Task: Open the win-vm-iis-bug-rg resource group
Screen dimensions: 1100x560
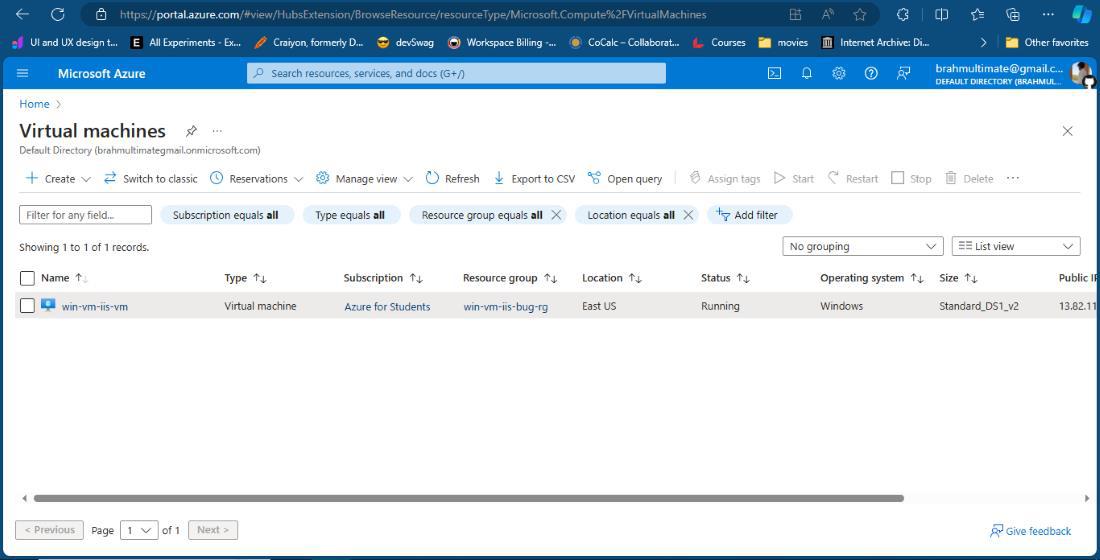Action: pos(506,307)
